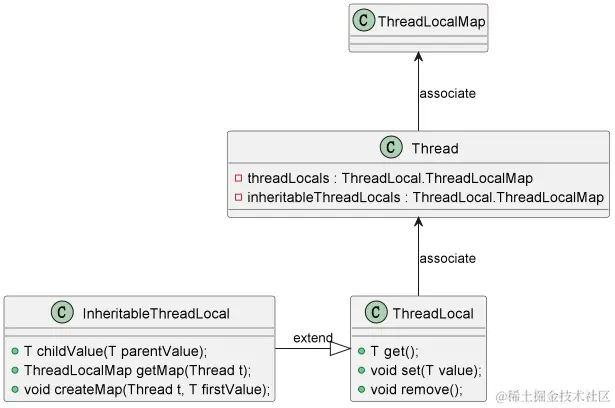The width and height of the screenshot is (615, 408).
Task: Select the void set(T value) method
Action: tap(426, 370)
